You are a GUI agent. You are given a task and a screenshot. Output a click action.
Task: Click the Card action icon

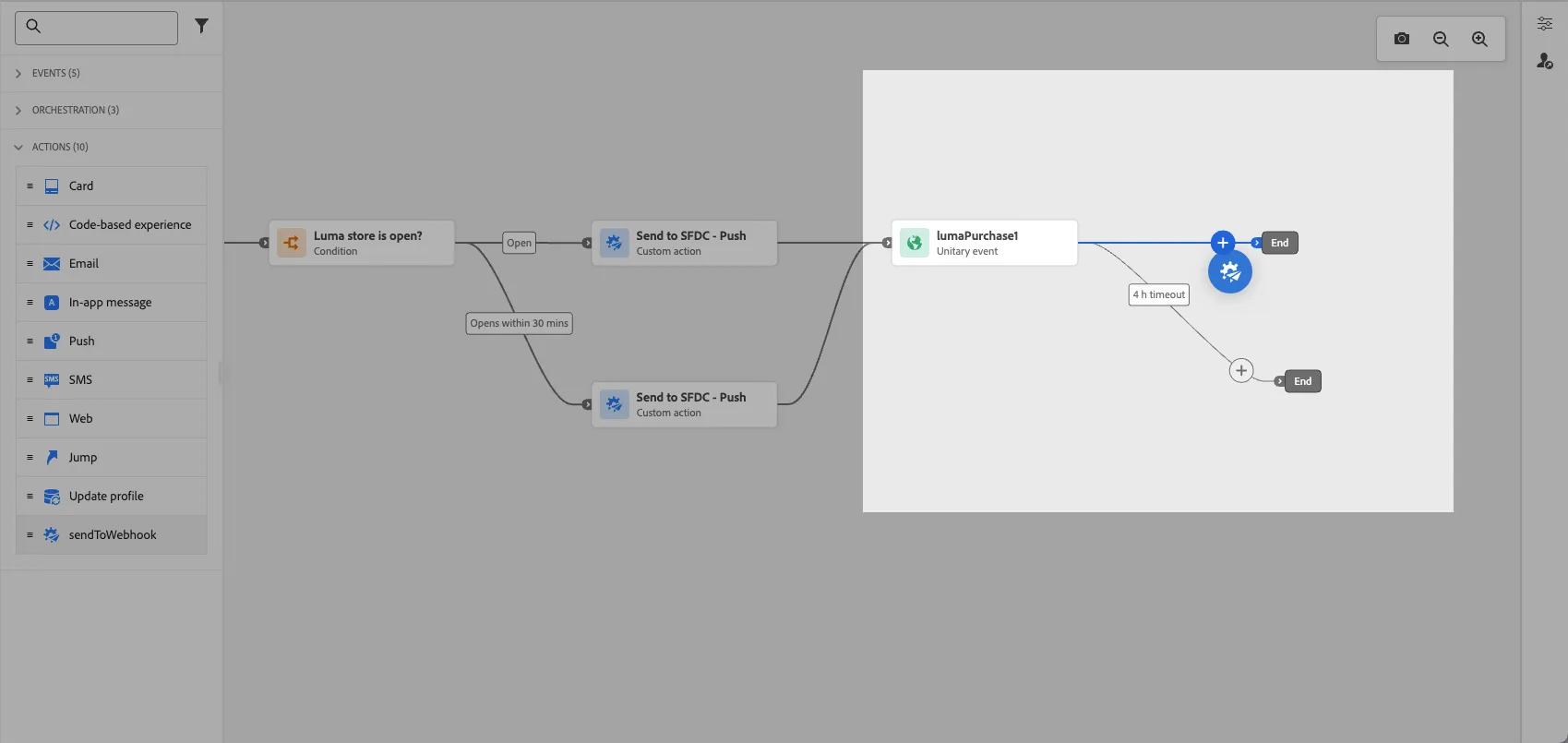tap(52, 186)
